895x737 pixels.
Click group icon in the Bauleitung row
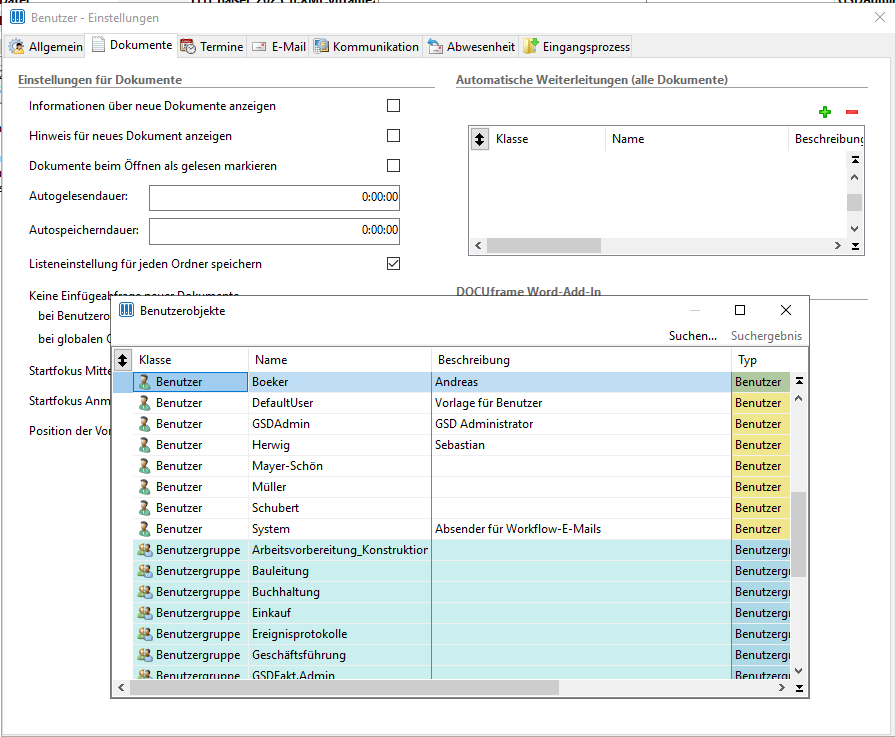click(145, 571)
